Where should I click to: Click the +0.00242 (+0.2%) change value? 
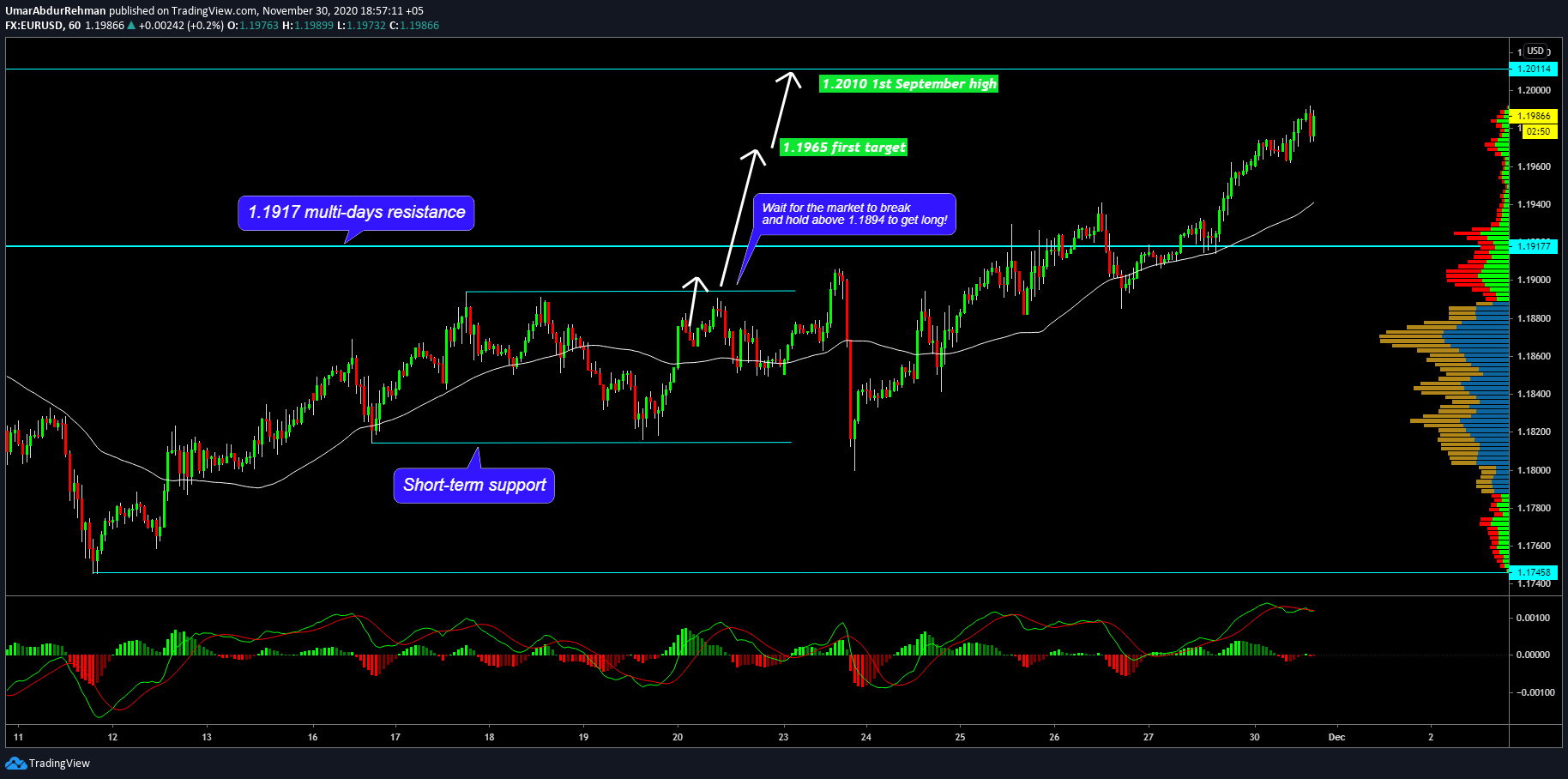[x=181, y=26]
